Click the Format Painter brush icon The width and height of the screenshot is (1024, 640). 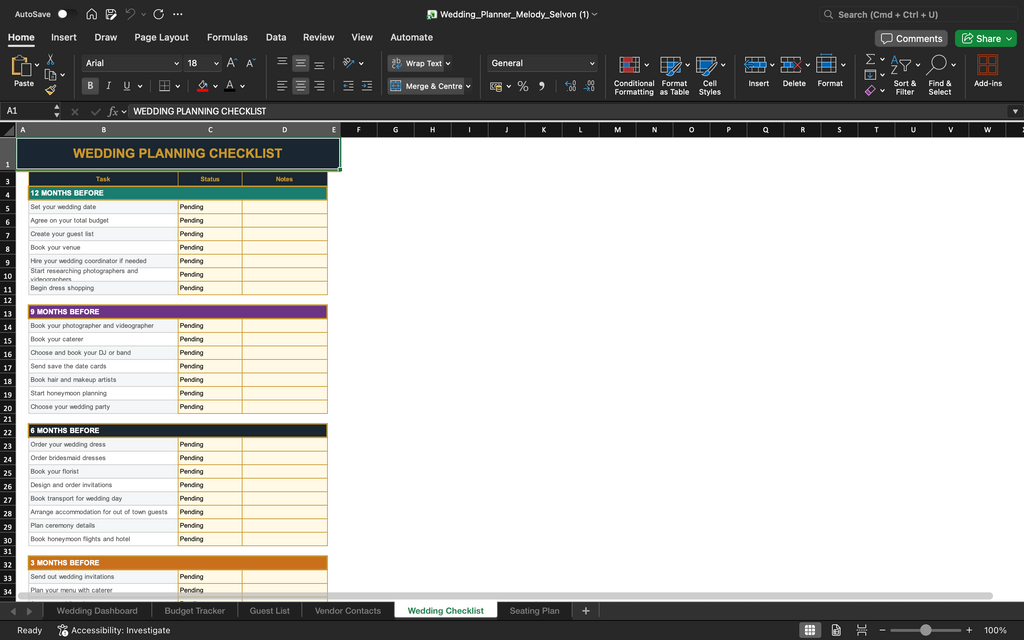pyautogui.click(x=50, y=89)
